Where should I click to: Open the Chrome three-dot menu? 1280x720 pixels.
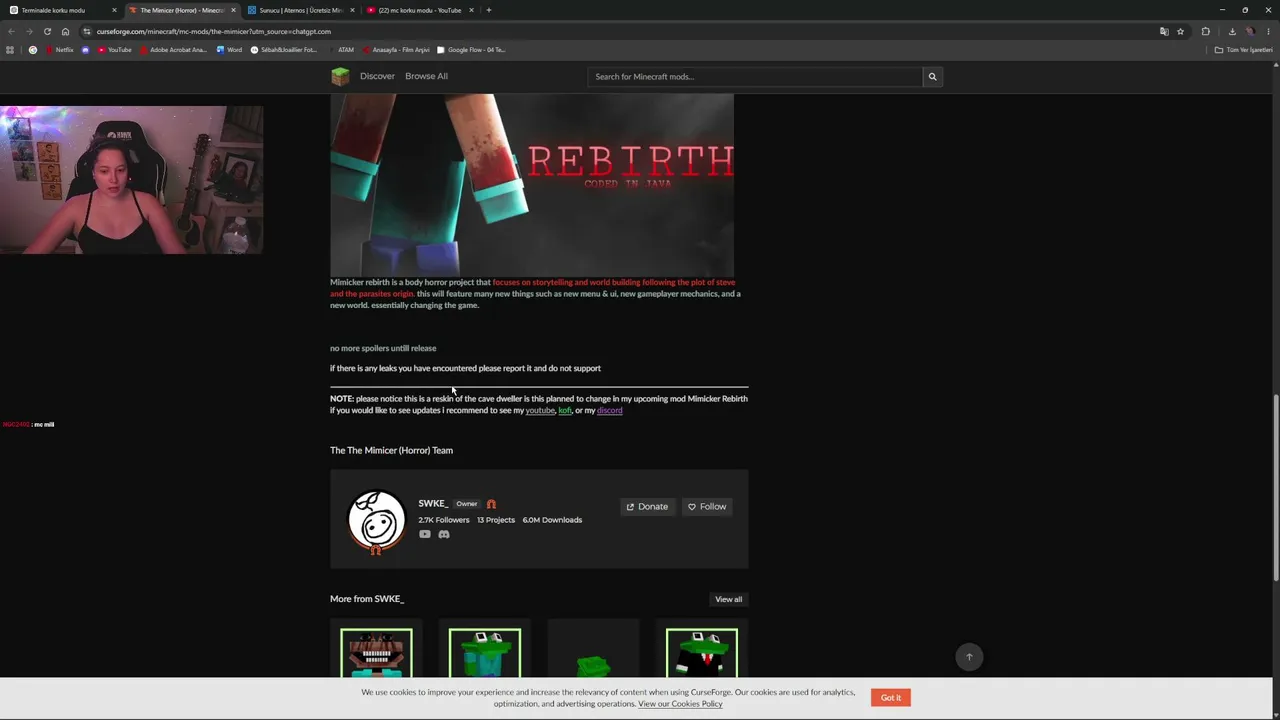click(1268, 31)
